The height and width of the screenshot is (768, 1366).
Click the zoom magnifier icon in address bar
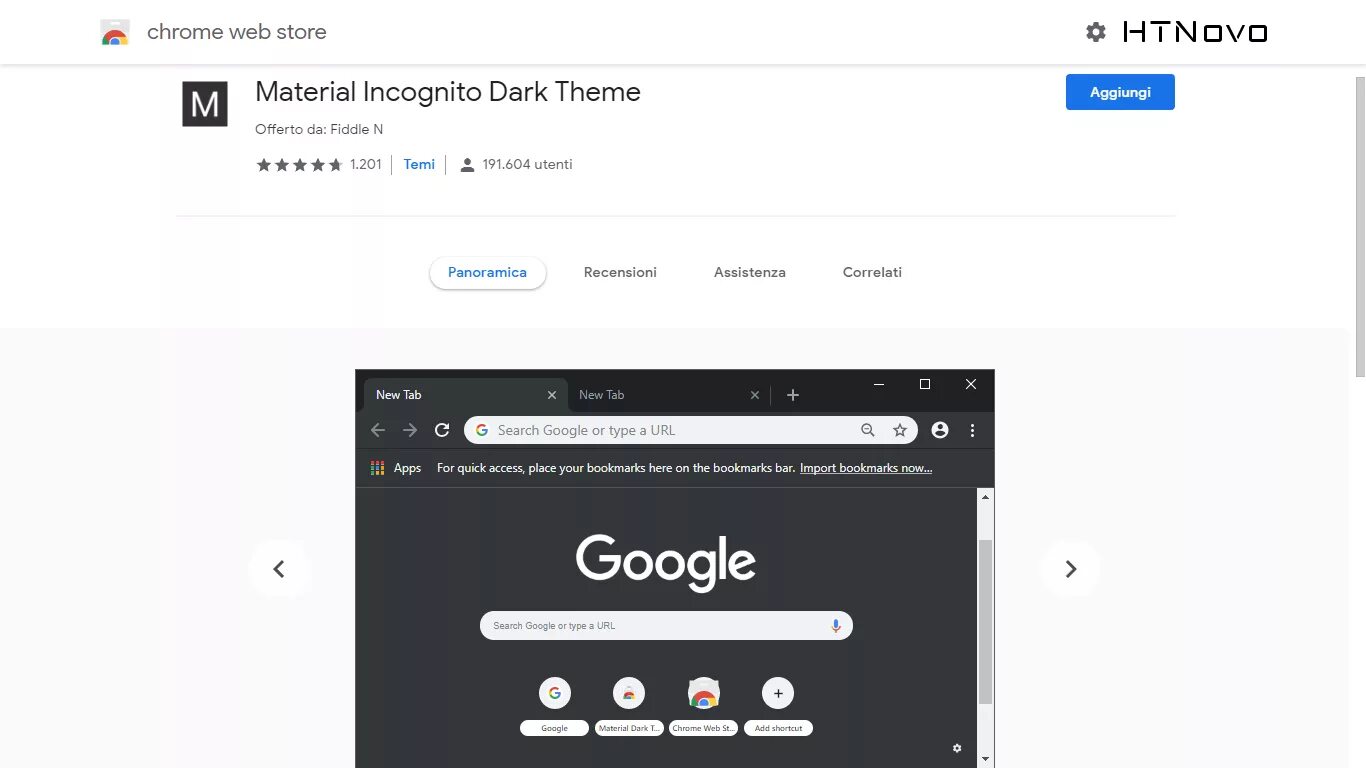pyautogui.click(x=868, y=430)
